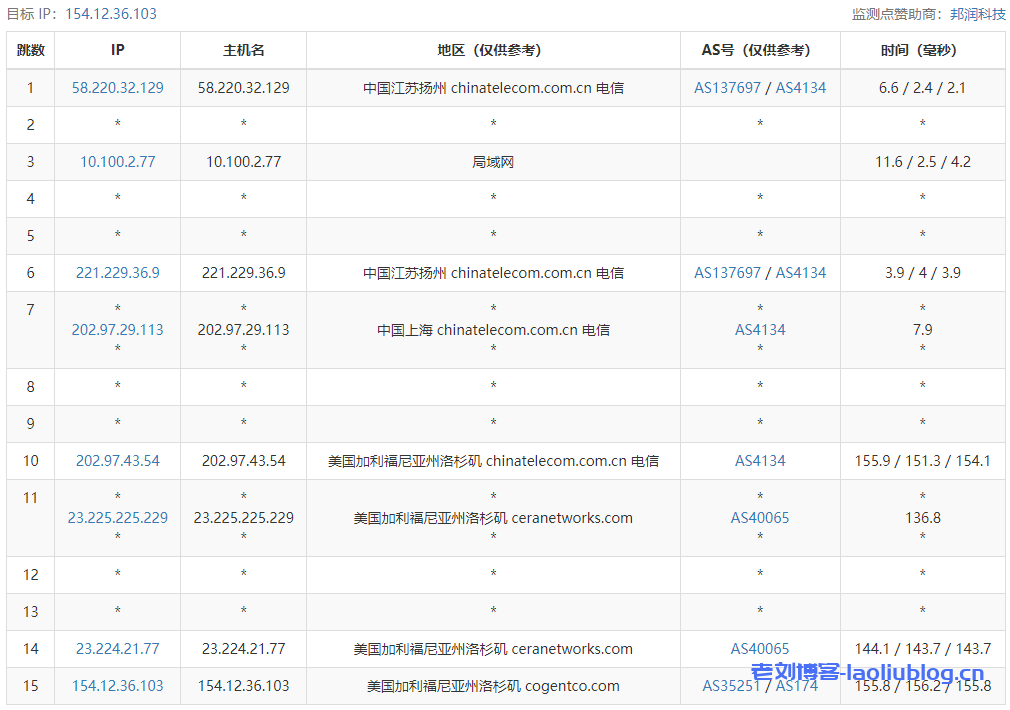Click the blue IP link 58.220.32.129
The height and width of the screenshot is (710, 1010).
tap(118, 88)
